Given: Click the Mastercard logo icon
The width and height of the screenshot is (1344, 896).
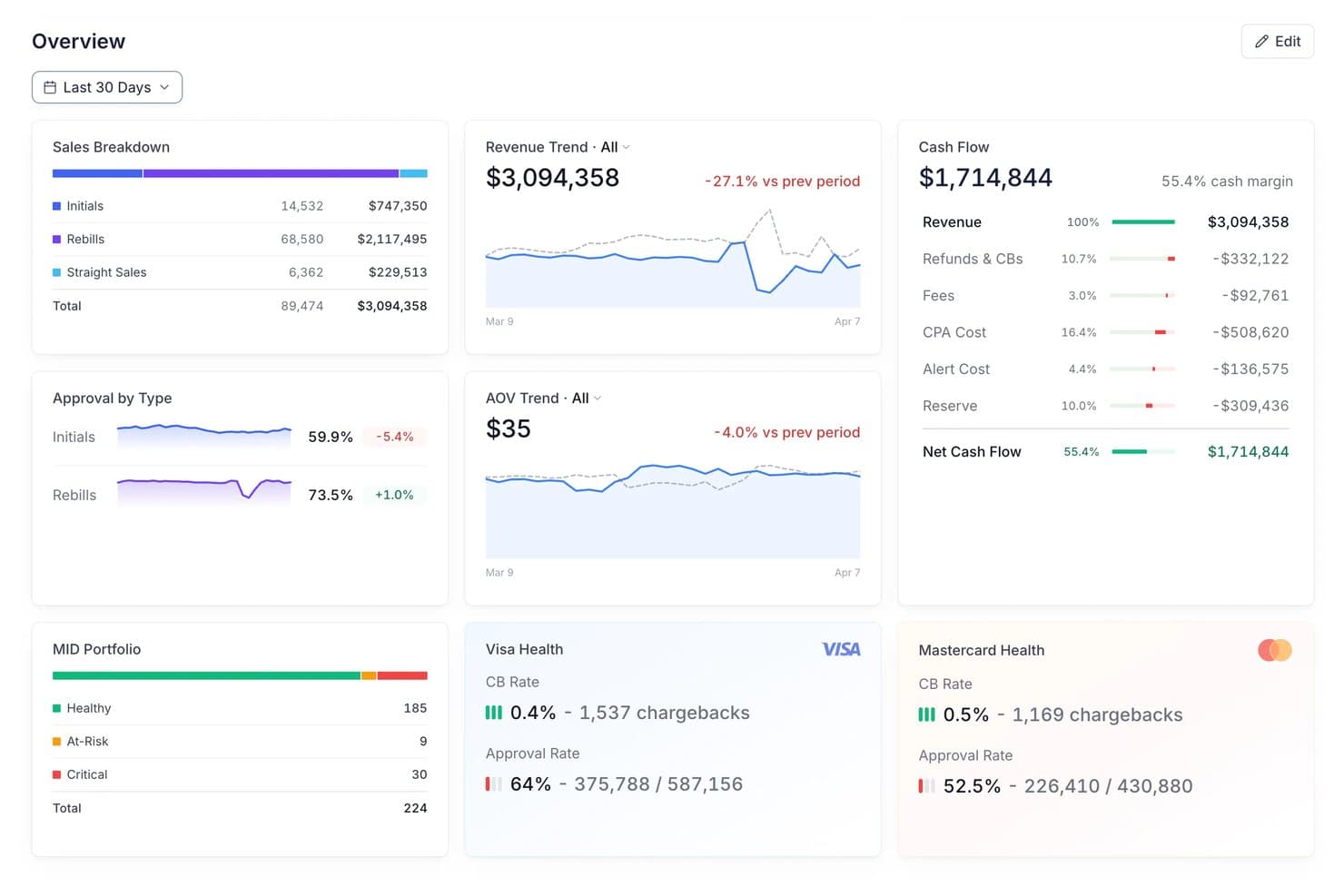Looking at the screenshot, I should (1274, 650).
